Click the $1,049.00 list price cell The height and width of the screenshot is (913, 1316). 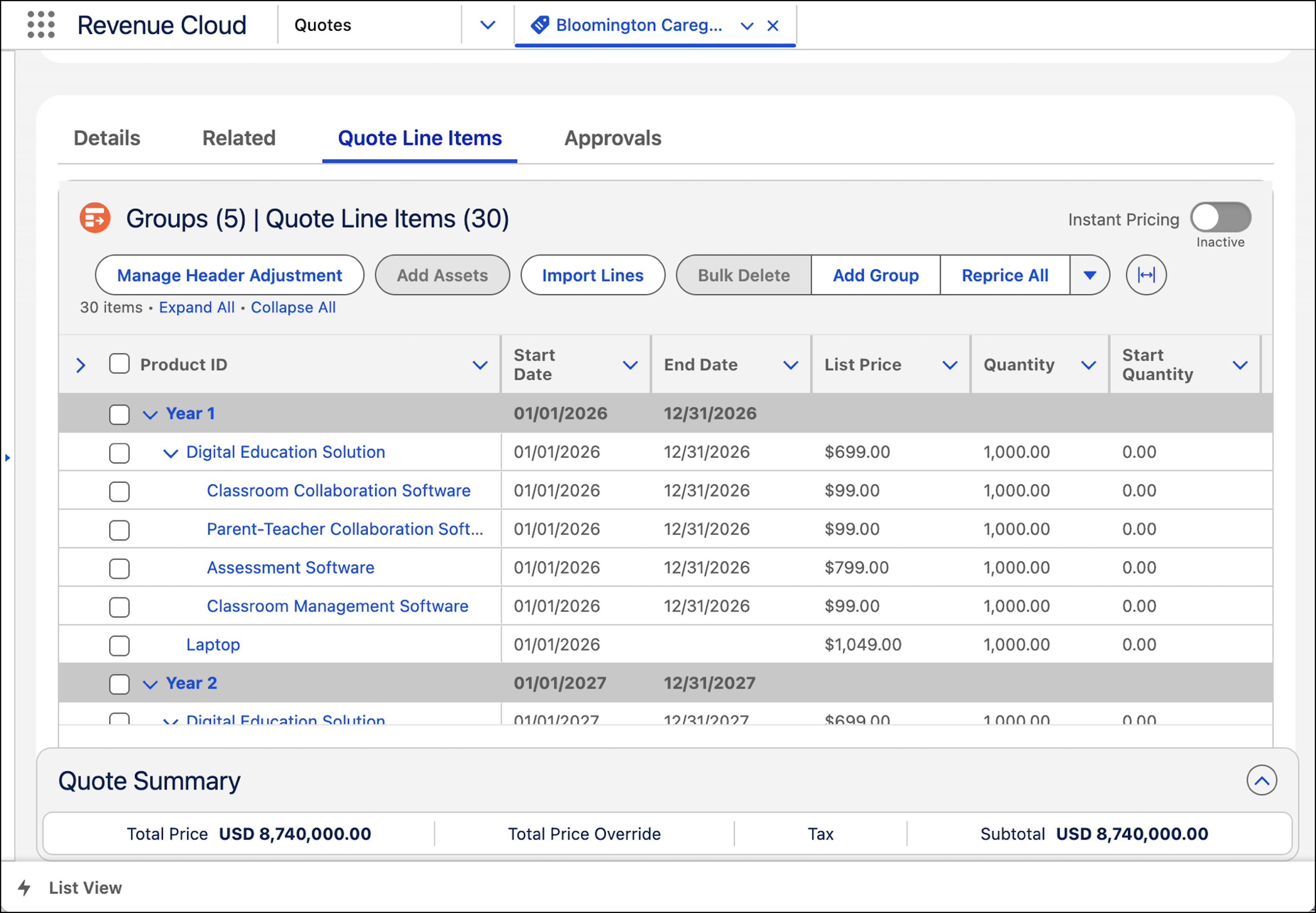(x=863, y=644)
